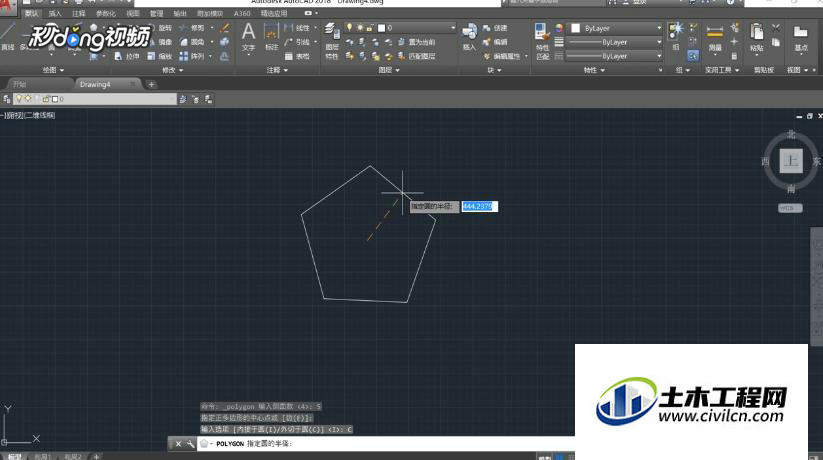
Task: Click 南 south on the ViewCube compass
Action: 791,189
